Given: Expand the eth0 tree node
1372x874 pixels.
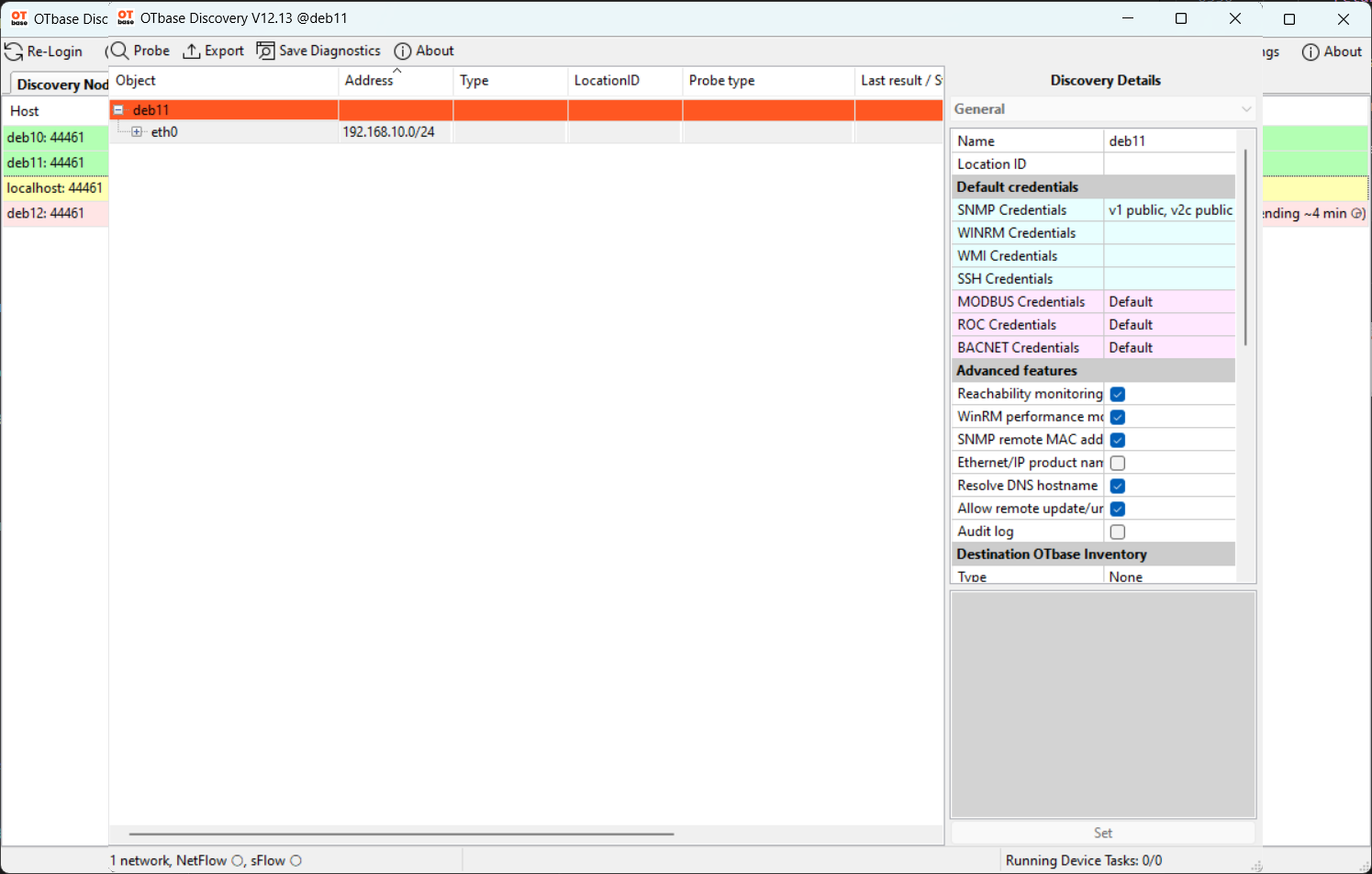Looking at the screenshot, I should click(137, 132).
